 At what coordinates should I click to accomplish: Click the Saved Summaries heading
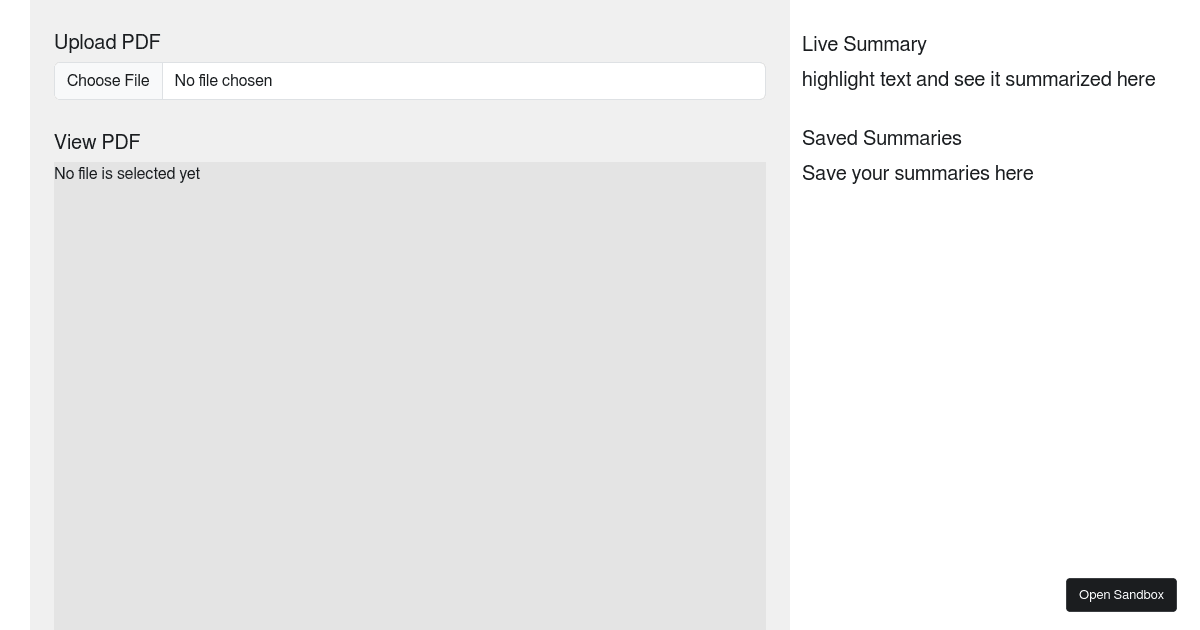882,138
